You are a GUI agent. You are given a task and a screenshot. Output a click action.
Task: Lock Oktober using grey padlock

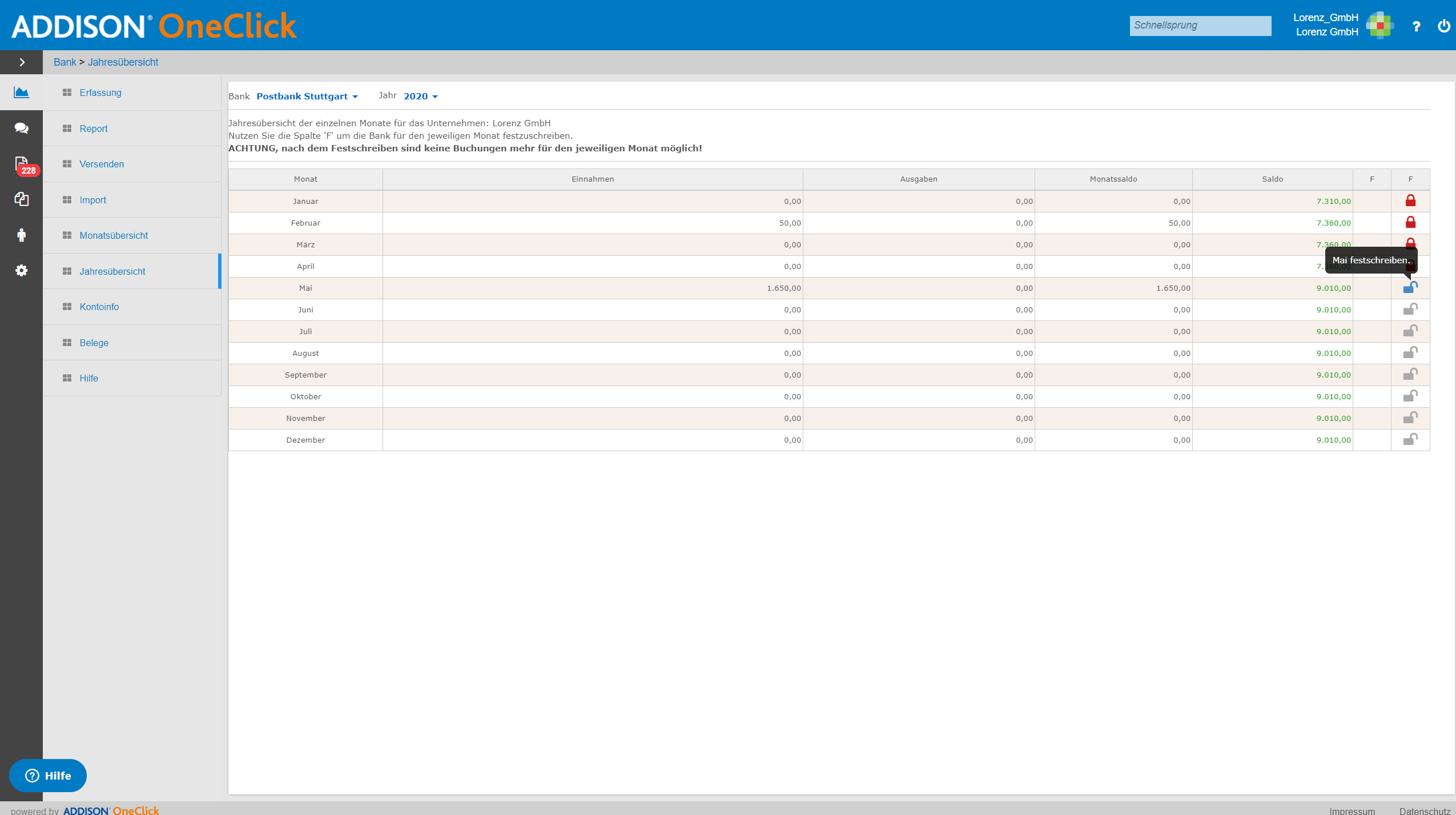(x=1410, y=396)
